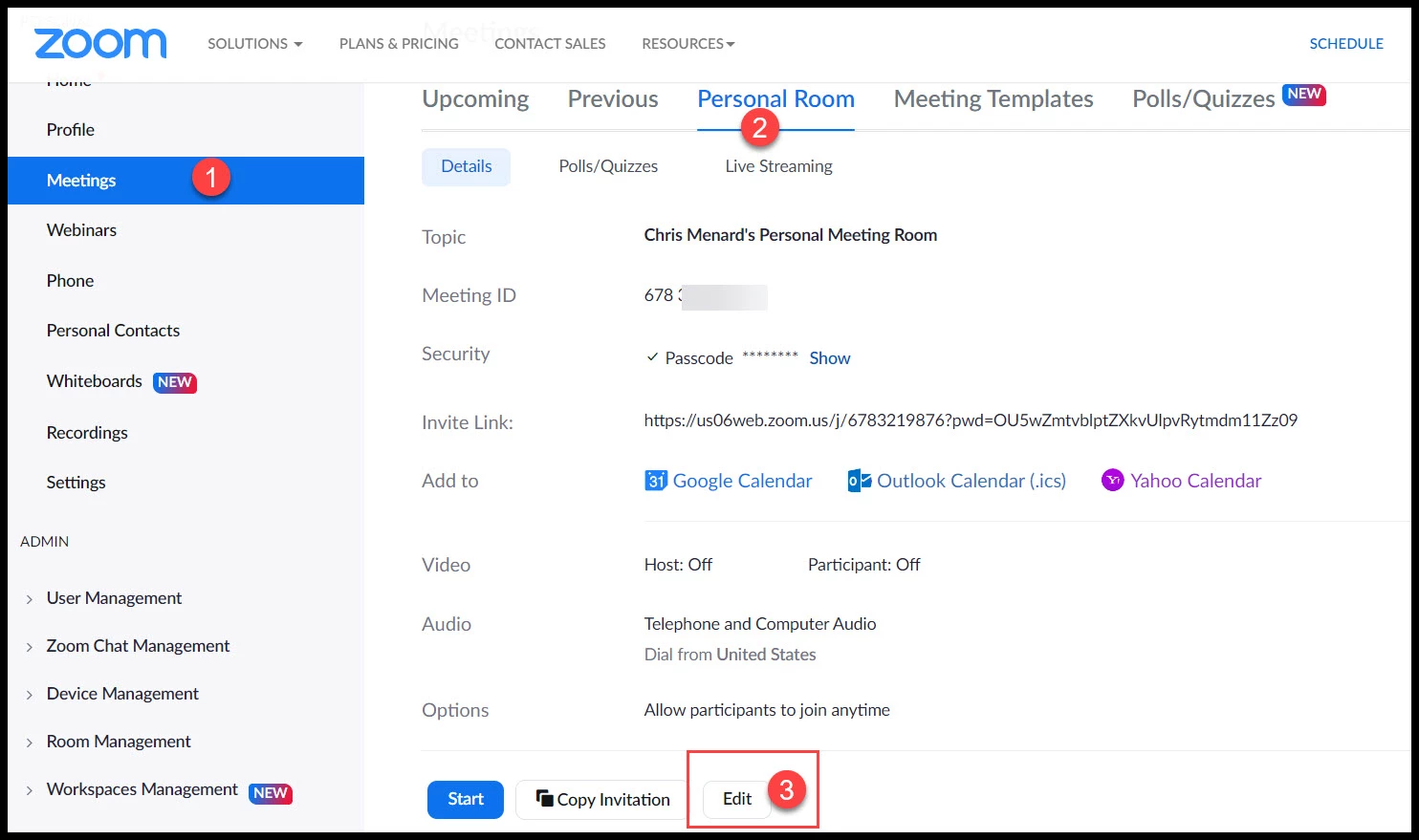Open Personal Contacts in the sidebar
This screenshot has height=840, width=1419.
coord(113,331)
